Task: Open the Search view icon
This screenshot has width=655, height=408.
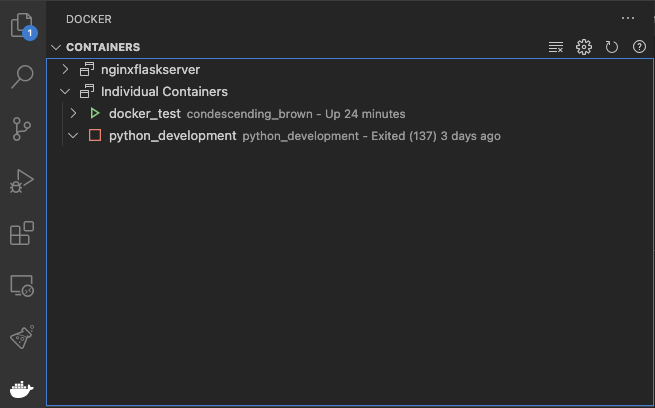Action: (x=22, y=77)
